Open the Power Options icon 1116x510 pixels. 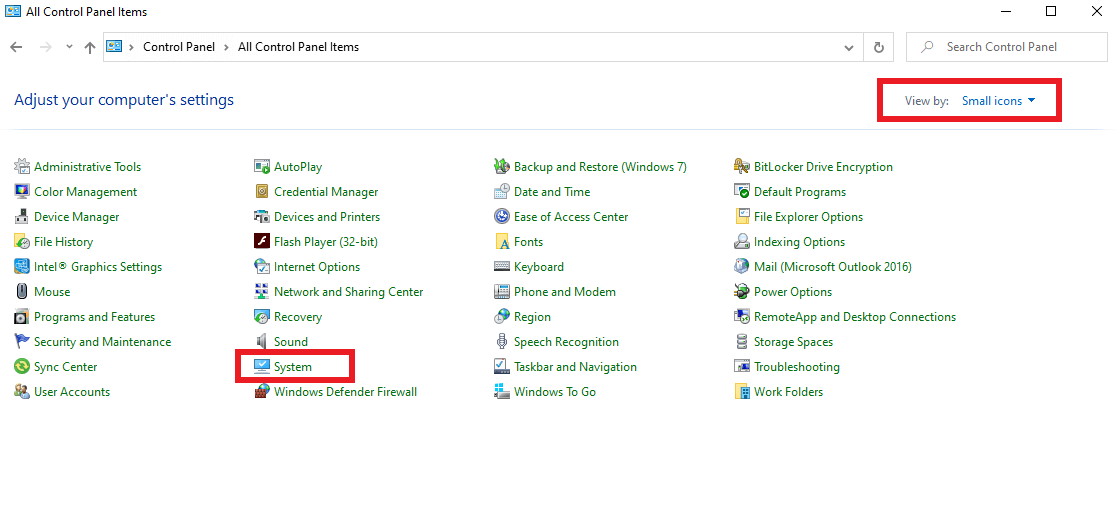click(742, 292)
